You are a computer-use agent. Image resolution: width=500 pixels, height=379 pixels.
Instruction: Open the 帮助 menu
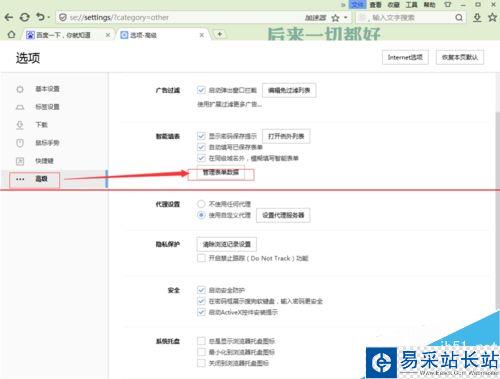point(429,5)
